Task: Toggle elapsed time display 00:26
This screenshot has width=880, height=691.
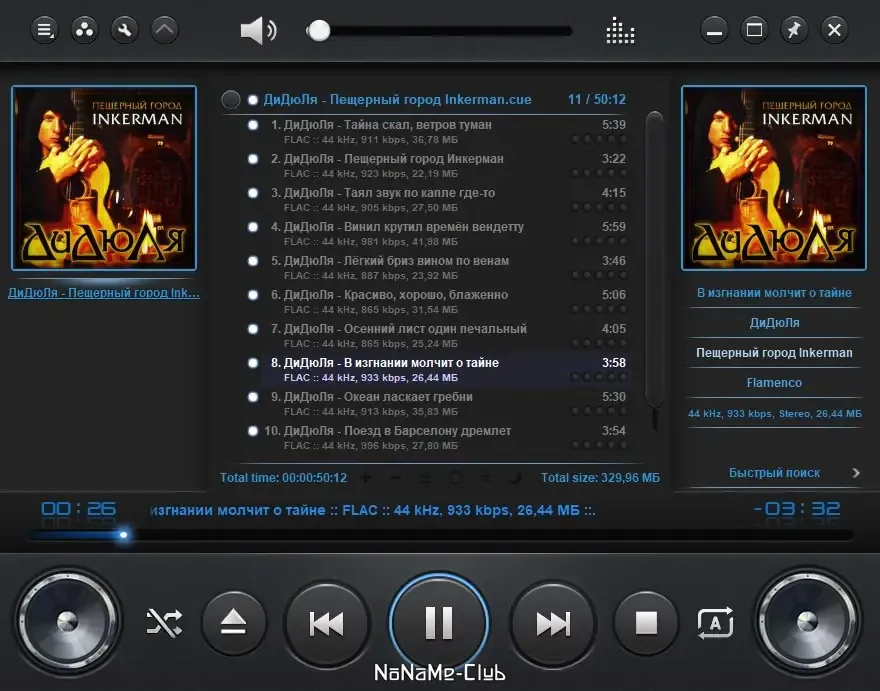Action: pos(79,509)
